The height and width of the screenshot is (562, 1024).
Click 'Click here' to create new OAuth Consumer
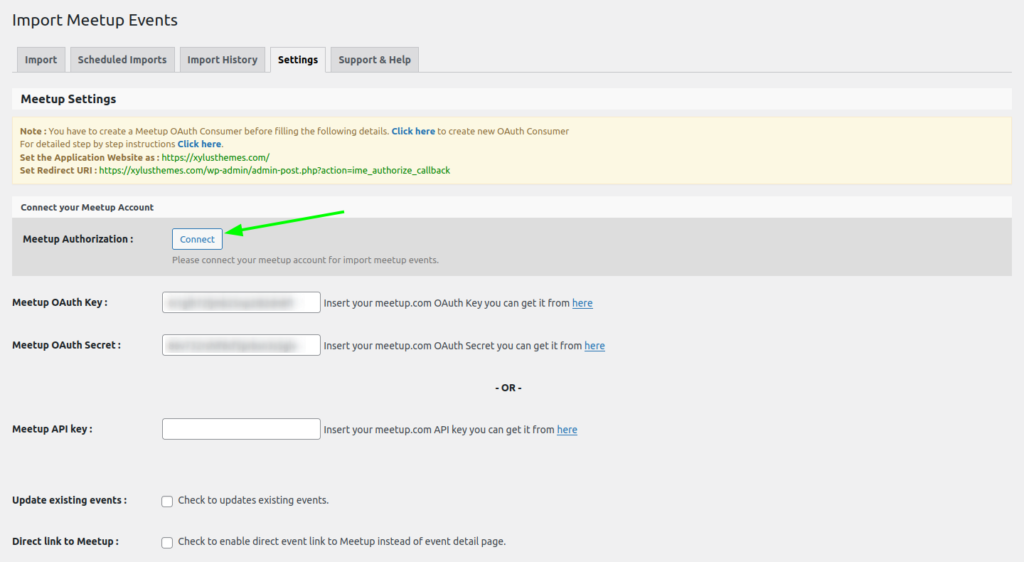(x=413, y=131)
